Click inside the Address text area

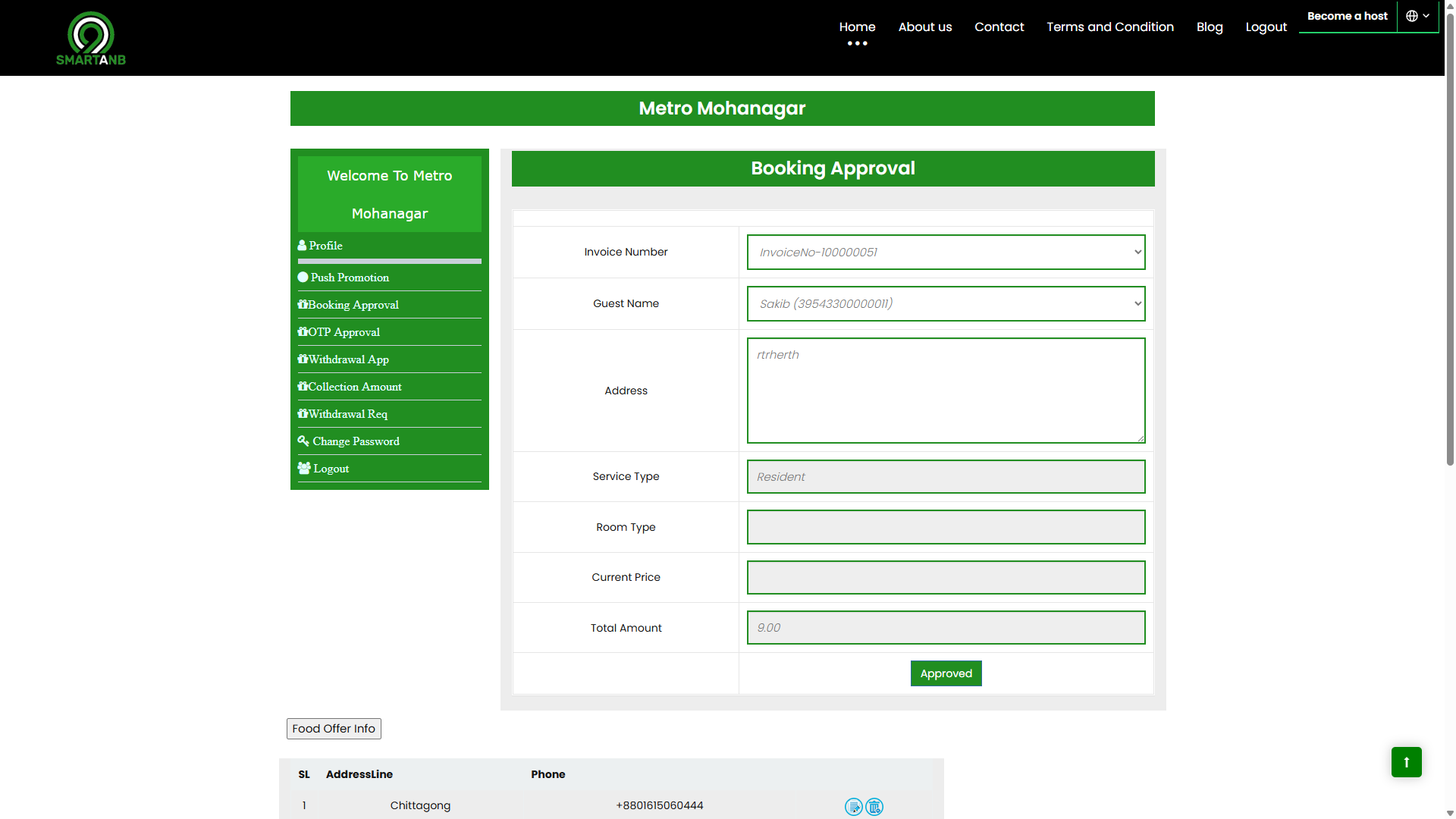[945, 391]
